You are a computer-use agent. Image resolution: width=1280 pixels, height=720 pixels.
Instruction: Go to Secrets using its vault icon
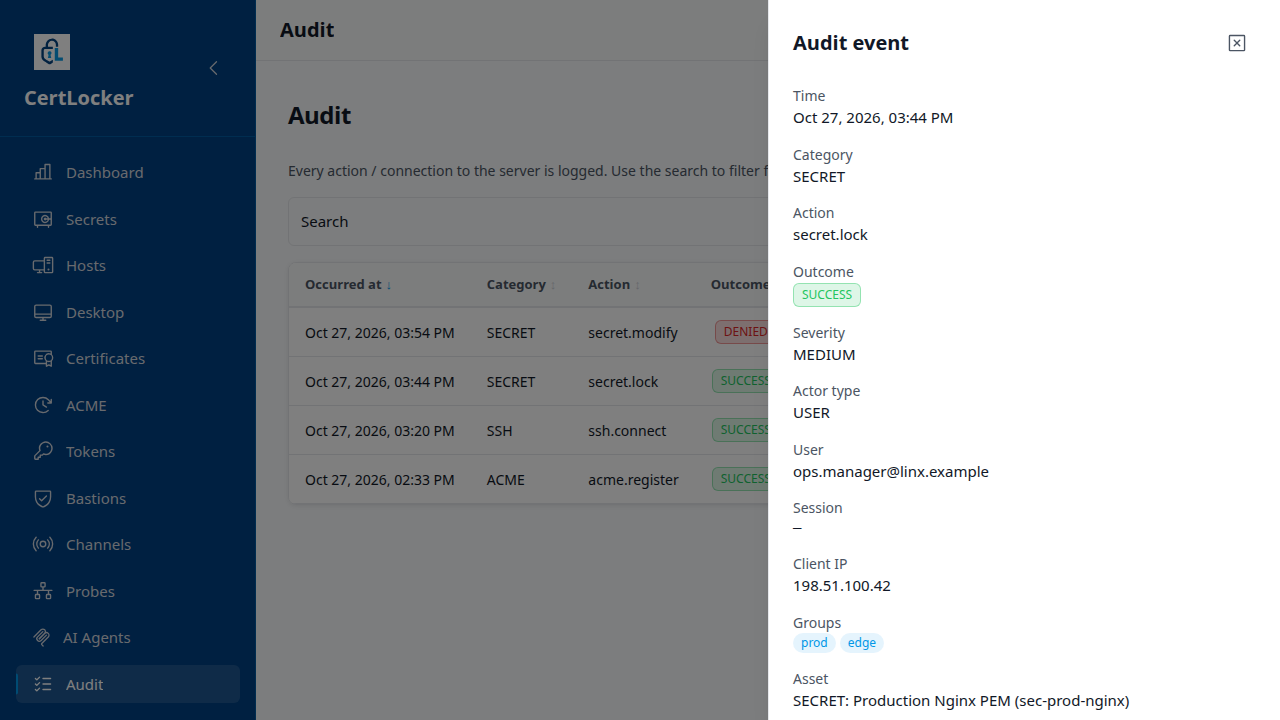(x=43, y=219)
